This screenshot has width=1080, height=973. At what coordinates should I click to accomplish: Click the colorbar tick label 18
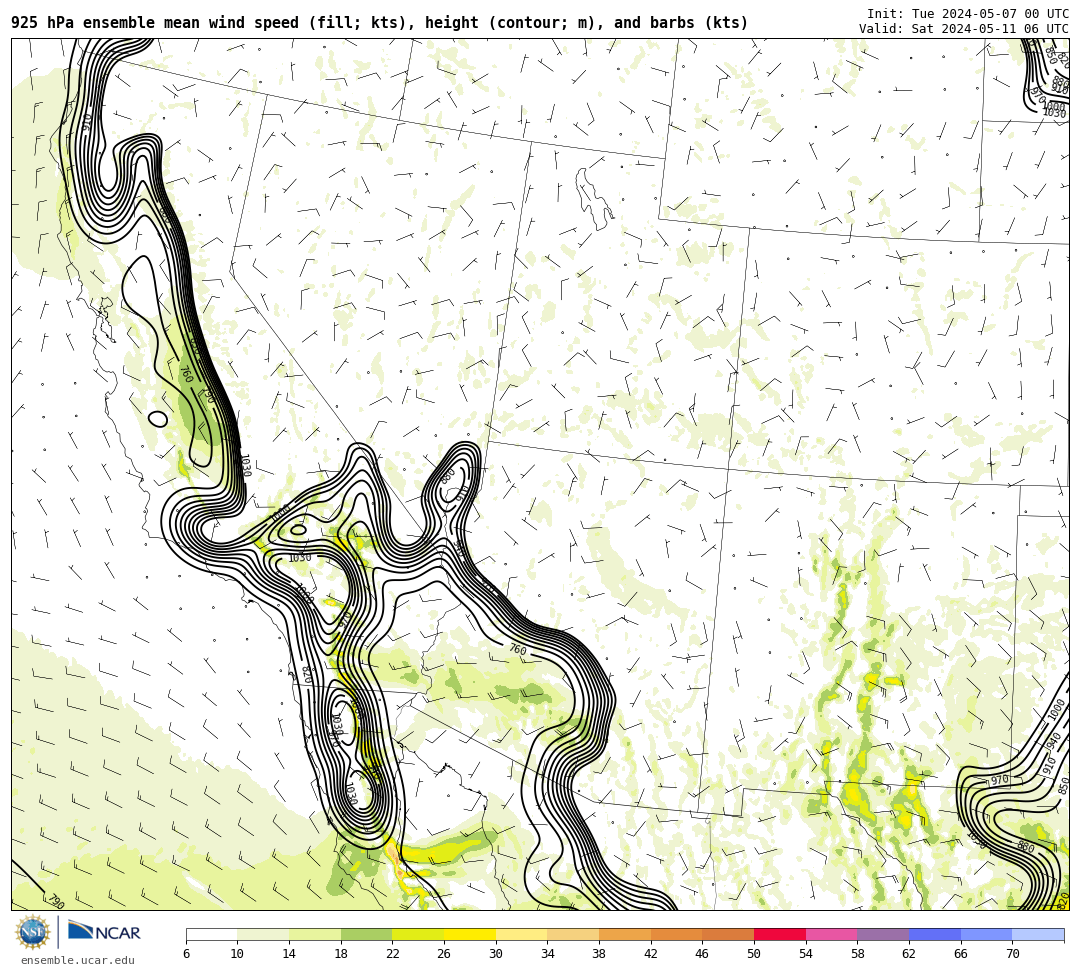[x=341, y=954]
